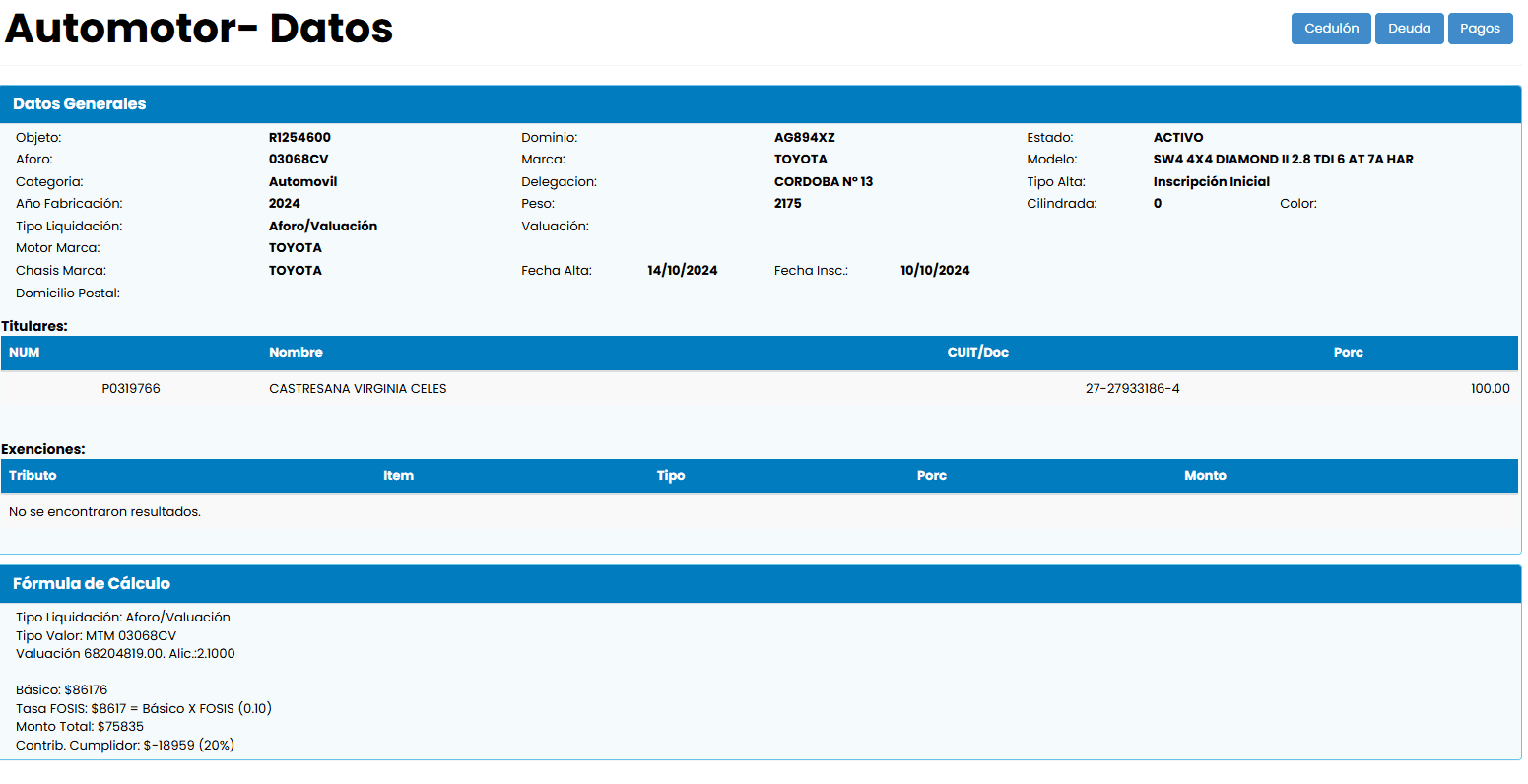The width and height of the screenshot is (1528, 784).
Task: Select the name CASTRESANA VIRGINIA CELES
Action: click(x=358, y=389)
